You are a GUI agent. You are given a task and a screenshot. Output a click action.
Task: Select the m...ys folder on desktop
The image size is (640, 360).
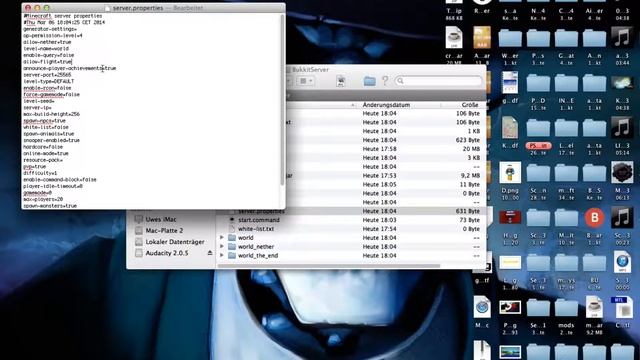pos(566,263)
